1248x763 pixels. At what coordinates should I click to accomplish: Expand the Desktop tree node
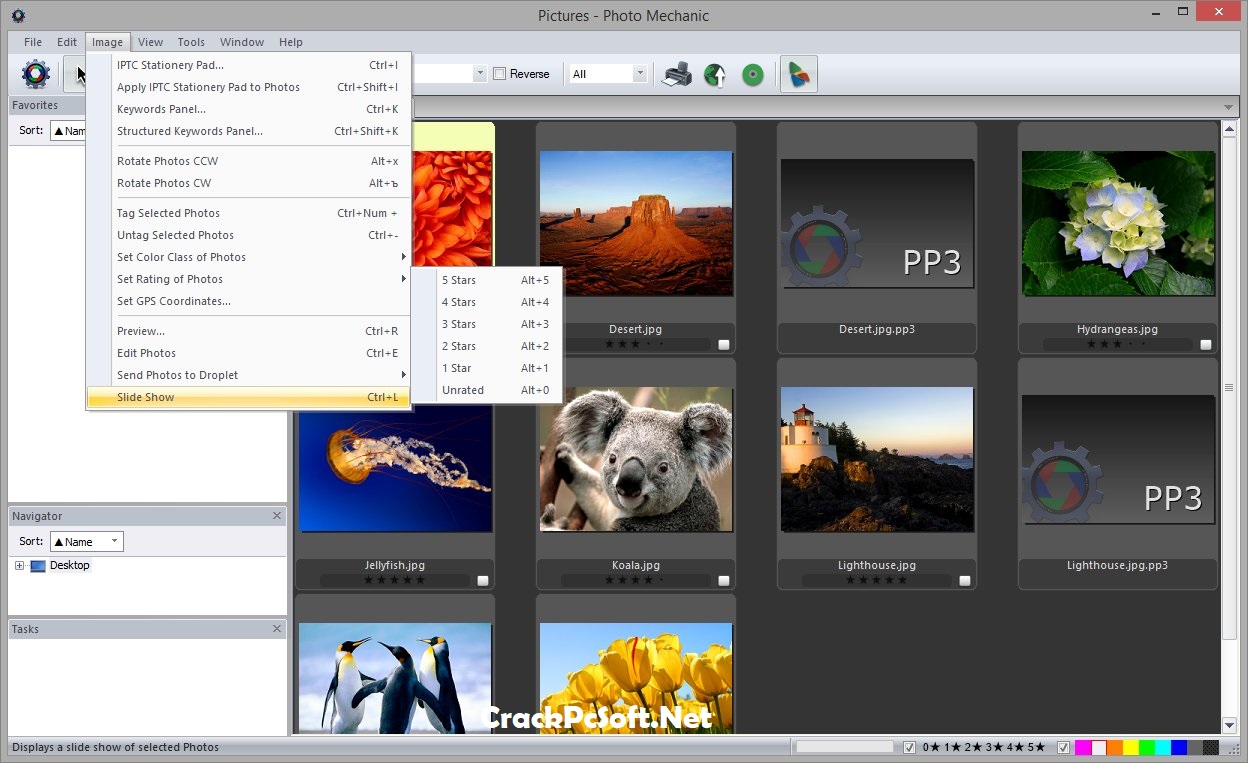pyautogui.click(x=19, y=566)
